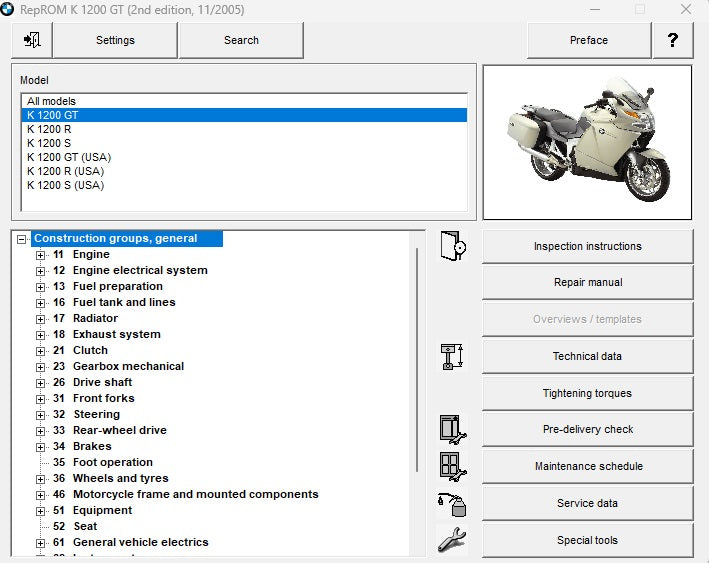
Task: Click the question mark help button
Action: tap(673, 40)
